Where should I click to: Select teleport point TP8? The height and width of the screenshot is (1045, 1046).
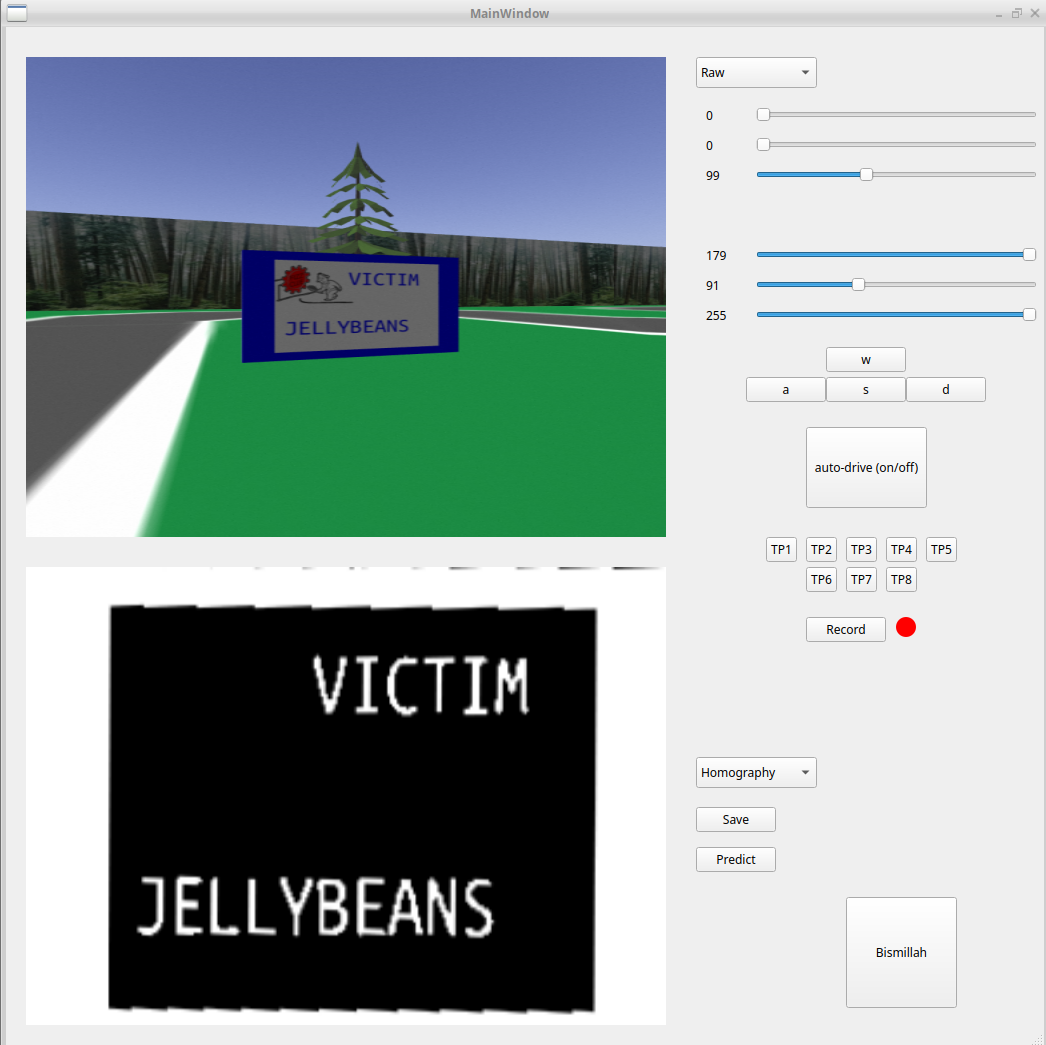click(x=901, y=579)
